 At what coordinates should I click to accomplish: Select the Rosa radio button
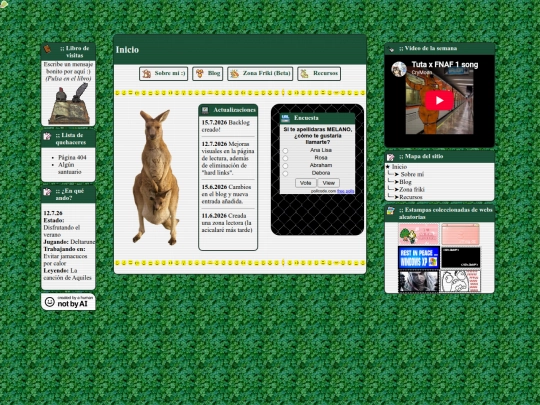[285, 158]
